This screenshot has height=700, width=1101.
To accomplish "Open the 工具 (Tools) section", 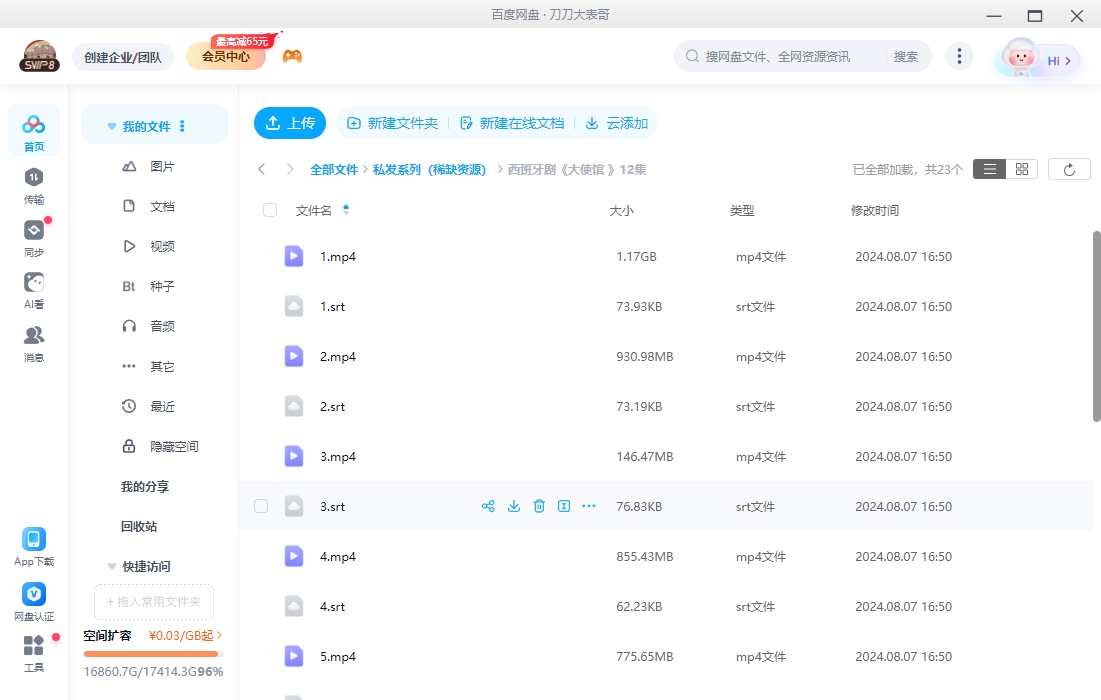I will (34, 655).
